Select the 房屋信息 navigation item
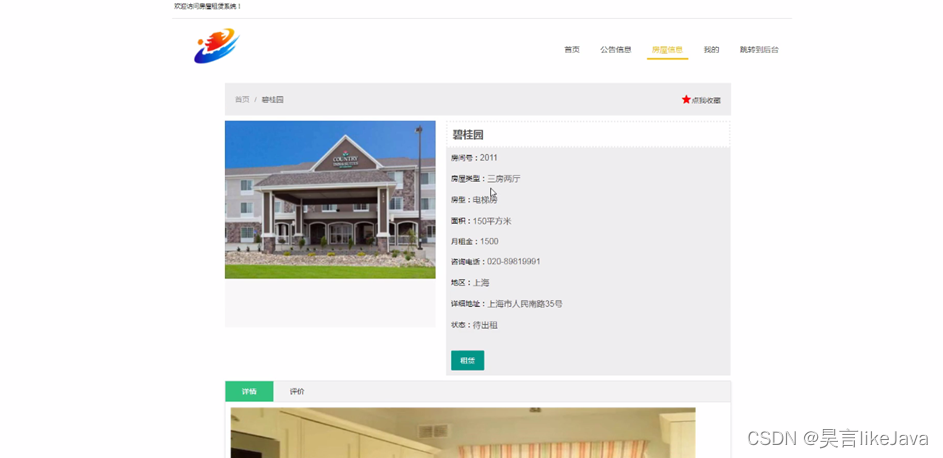The height and width of the screenshot is (458, 943). pyautogui.click(x=667, y=50)
